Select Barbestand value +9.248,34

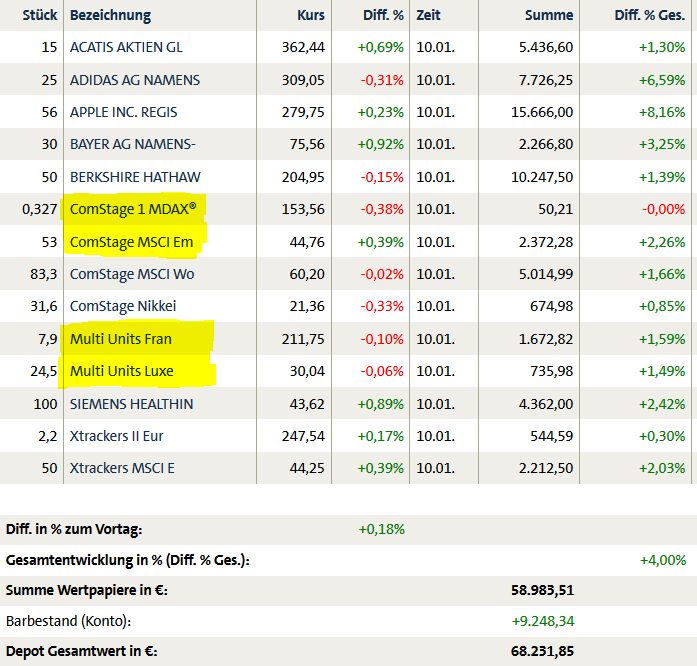[x=543, y=621]
